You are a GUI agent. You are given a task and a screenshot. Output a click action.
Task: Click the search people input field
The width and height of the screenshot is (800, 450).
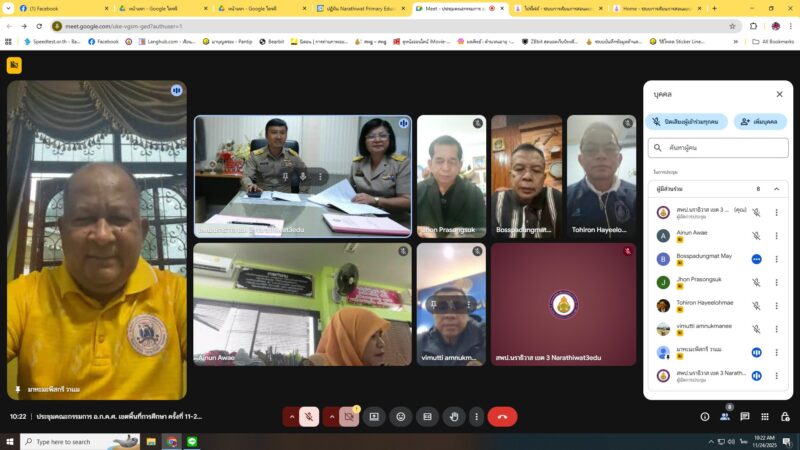click(x=725, y=147)
